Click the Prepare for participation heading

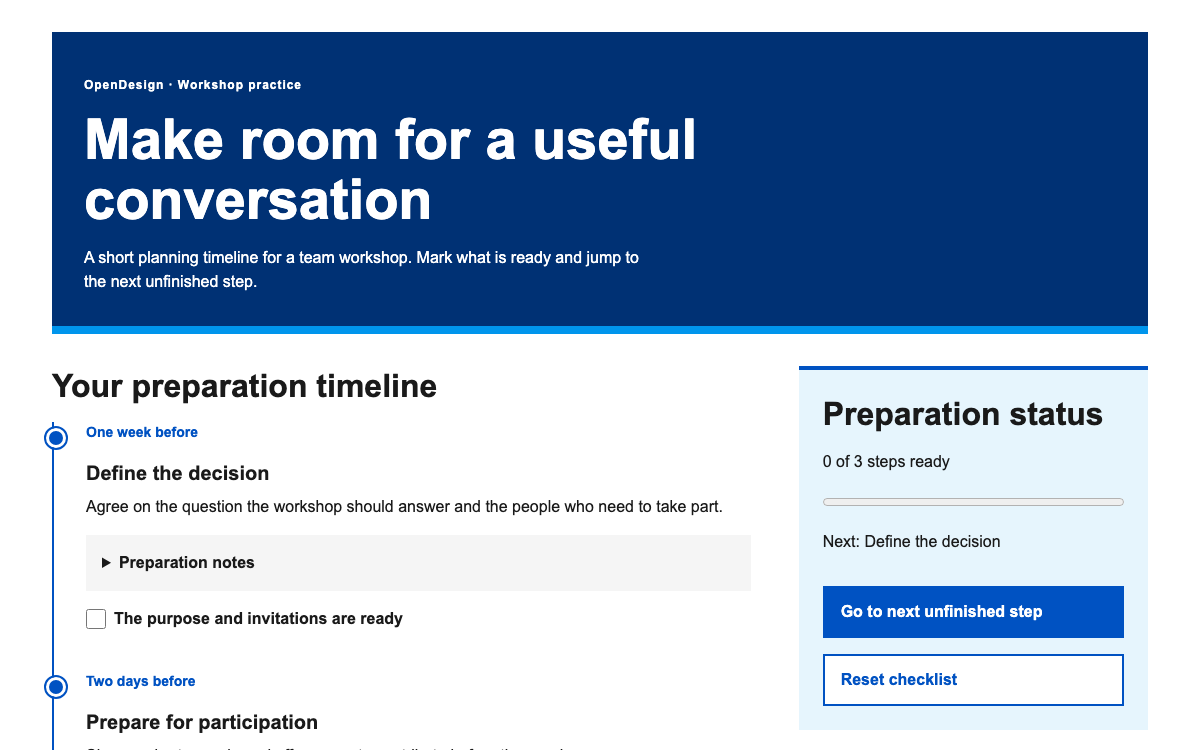click(202, 722)
